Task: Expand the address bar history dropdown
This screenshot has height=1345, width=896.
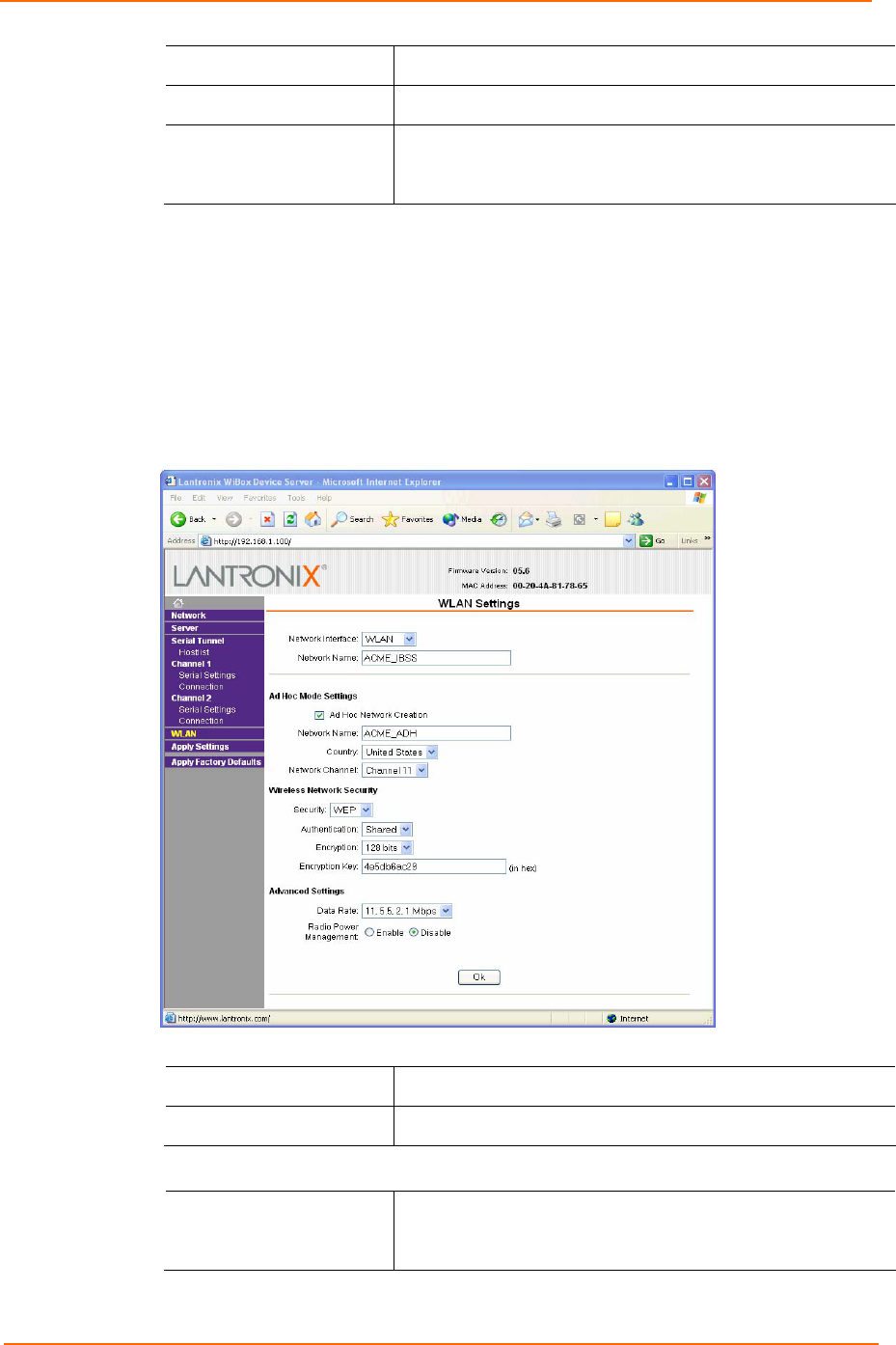Action: click(x=629, y=541)
